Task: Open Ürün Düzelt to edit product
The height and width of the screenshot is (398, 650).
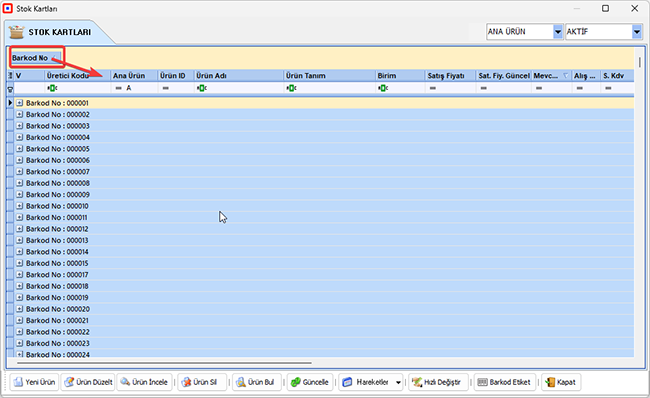Action: click(88, 382)
